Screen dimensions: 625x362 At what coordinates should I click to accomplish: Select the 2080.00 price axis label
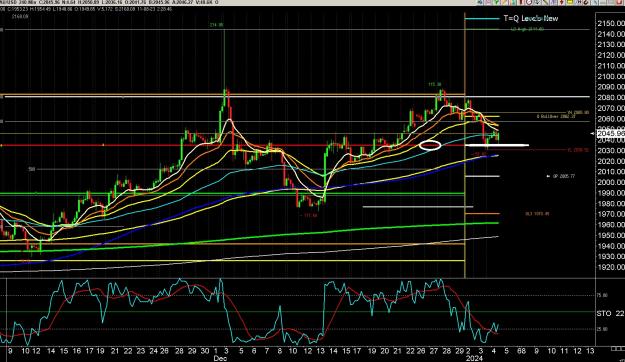click(x=611, y=98)
